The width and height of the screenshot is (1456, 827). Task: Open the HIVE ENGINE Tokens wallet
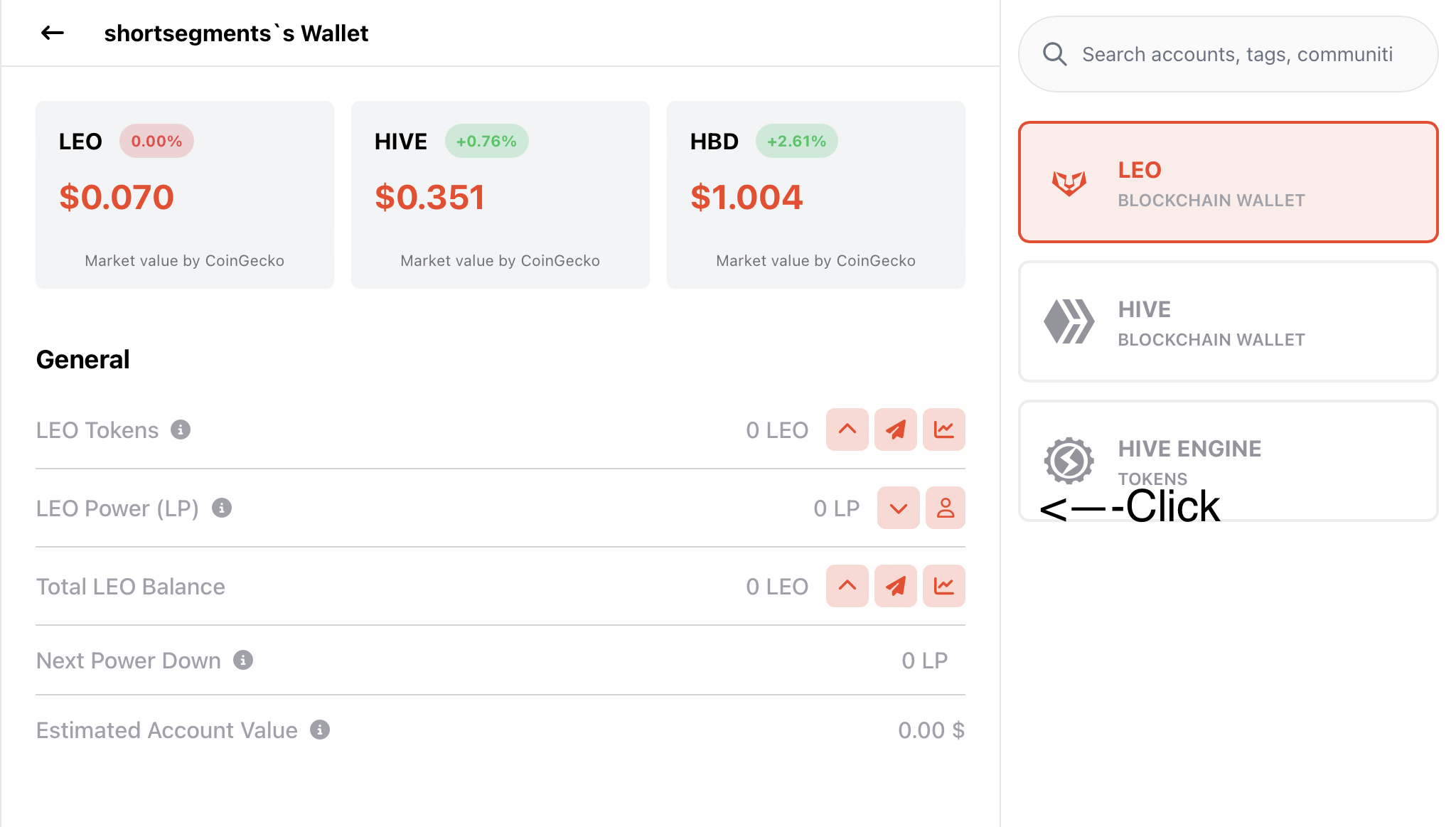pos(1228,461)
